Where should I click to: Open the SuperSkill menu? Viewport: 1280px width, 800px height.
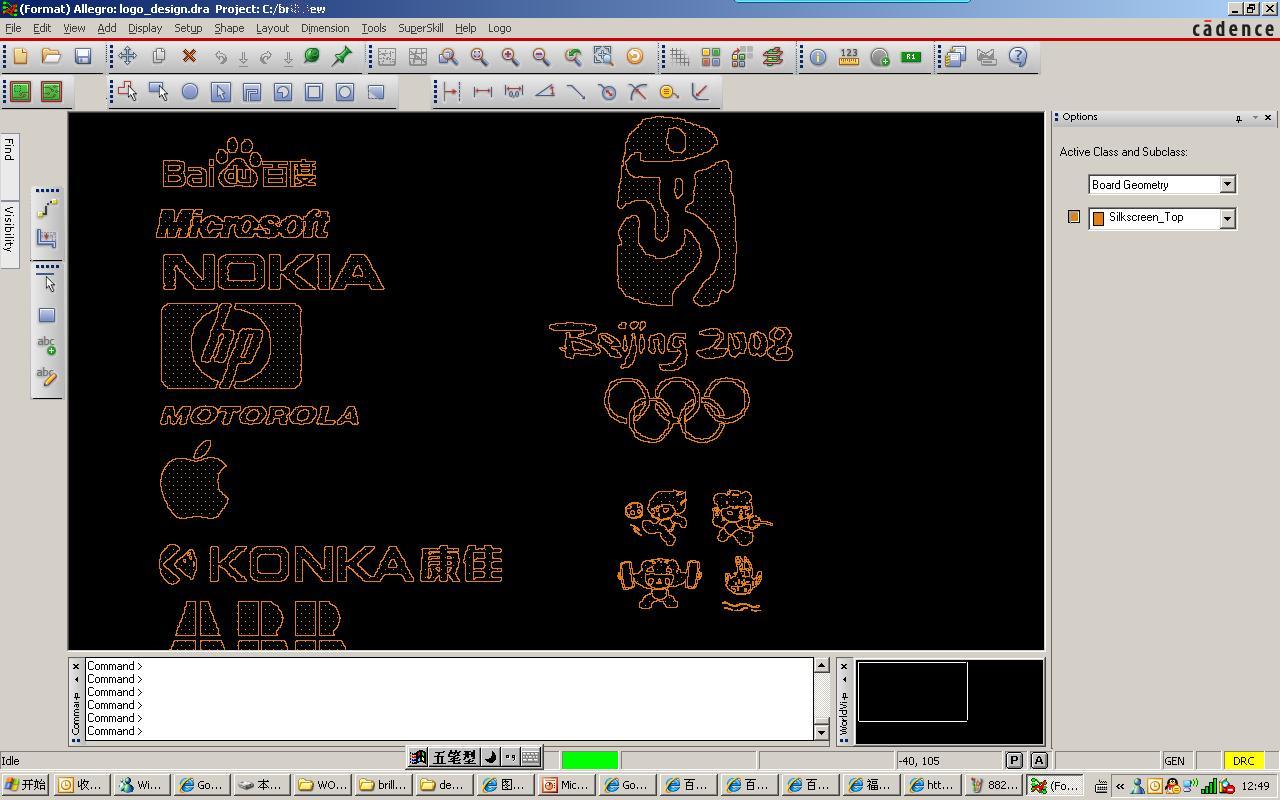[421, 28]
